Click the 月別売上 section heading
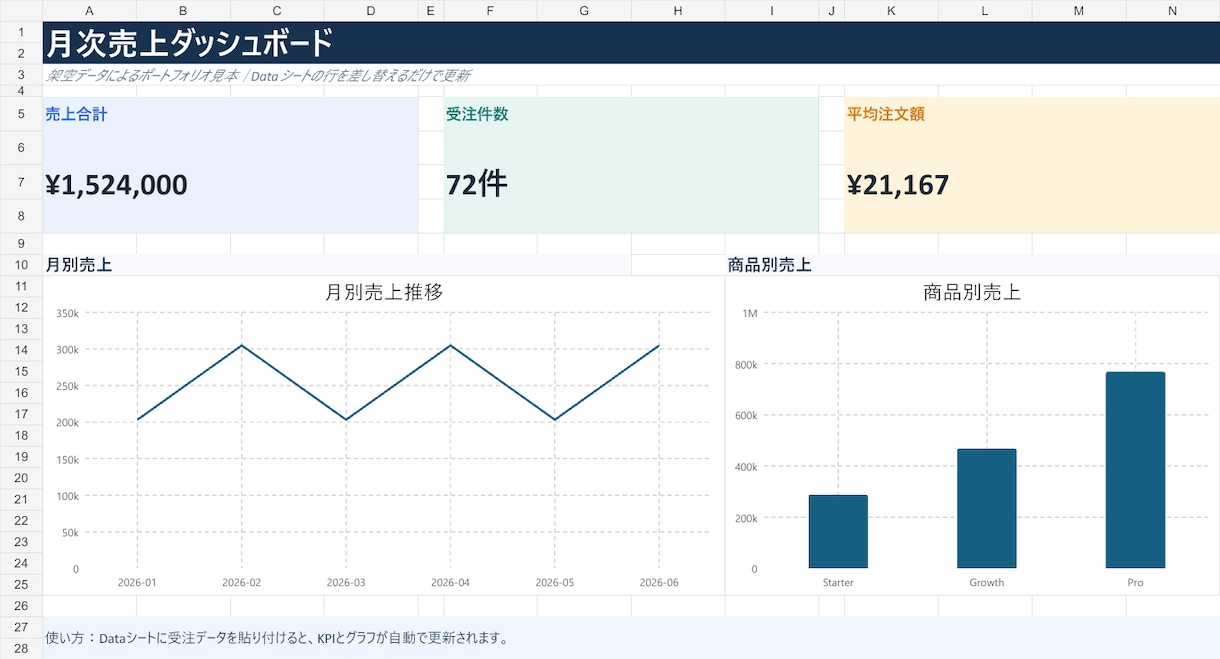This screenshot has height=659, width=1220. 79,265
